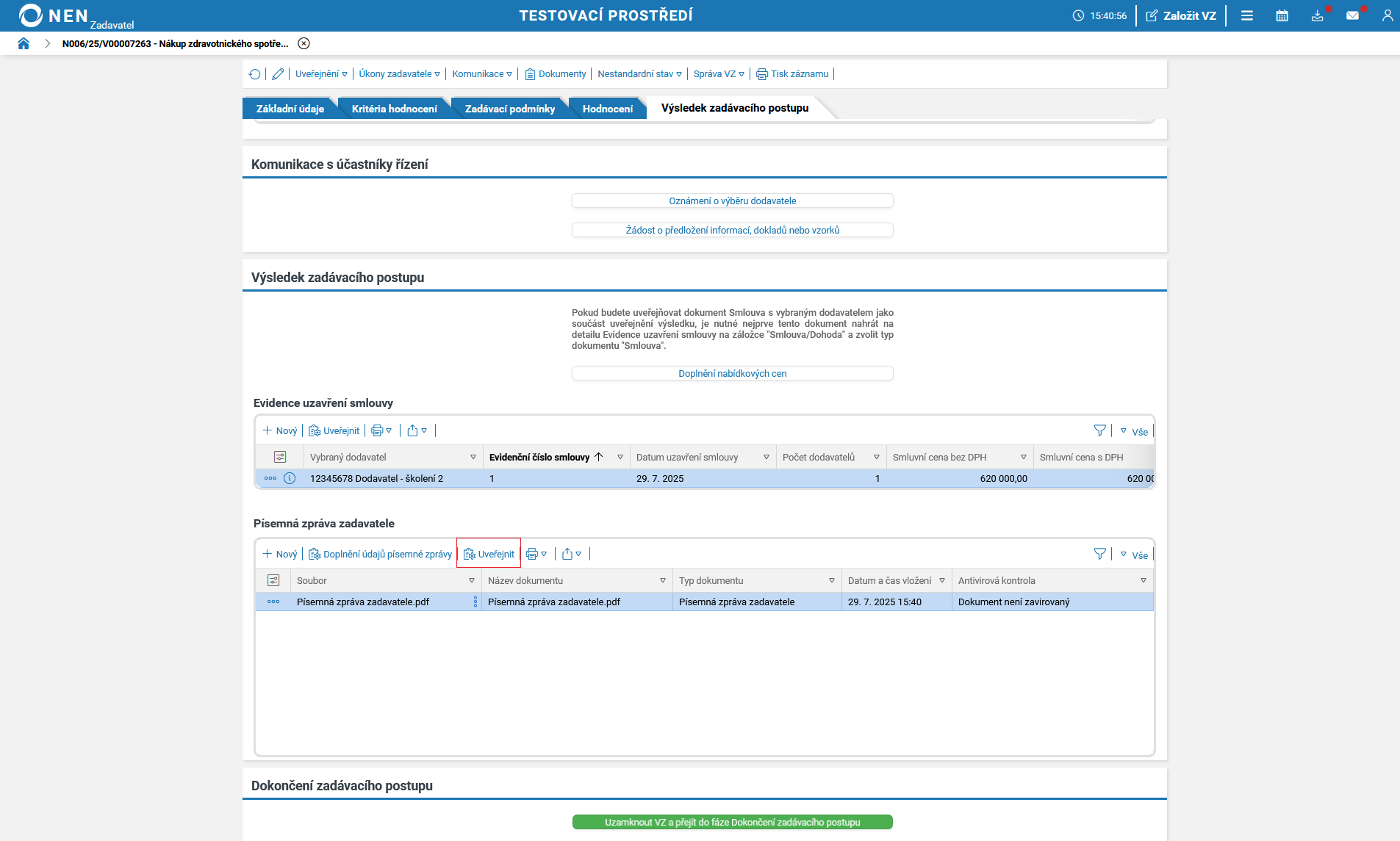The height and width of the screenshot is (841, 1400).
Task: Switch to the Základní údaje tab
Action: coord(290,109)
